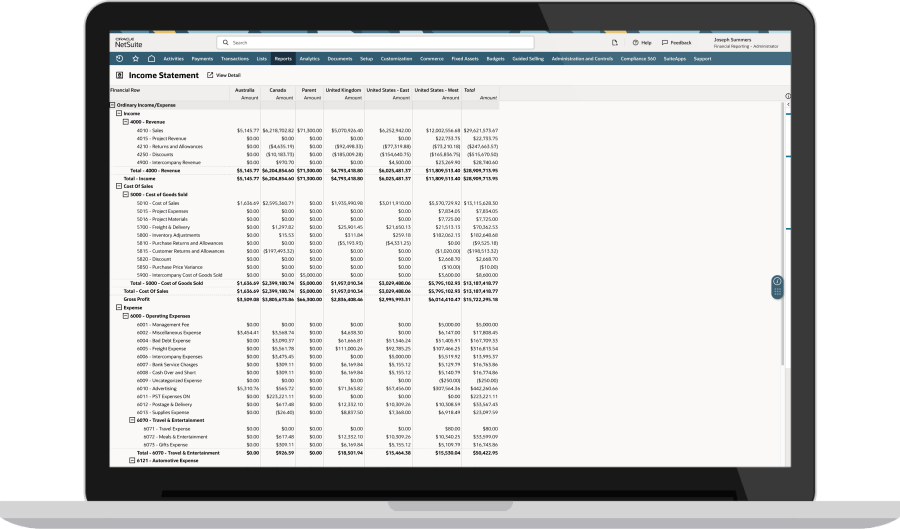
Task: Click the Shortcuts star icon
Action: click(136, 59)
